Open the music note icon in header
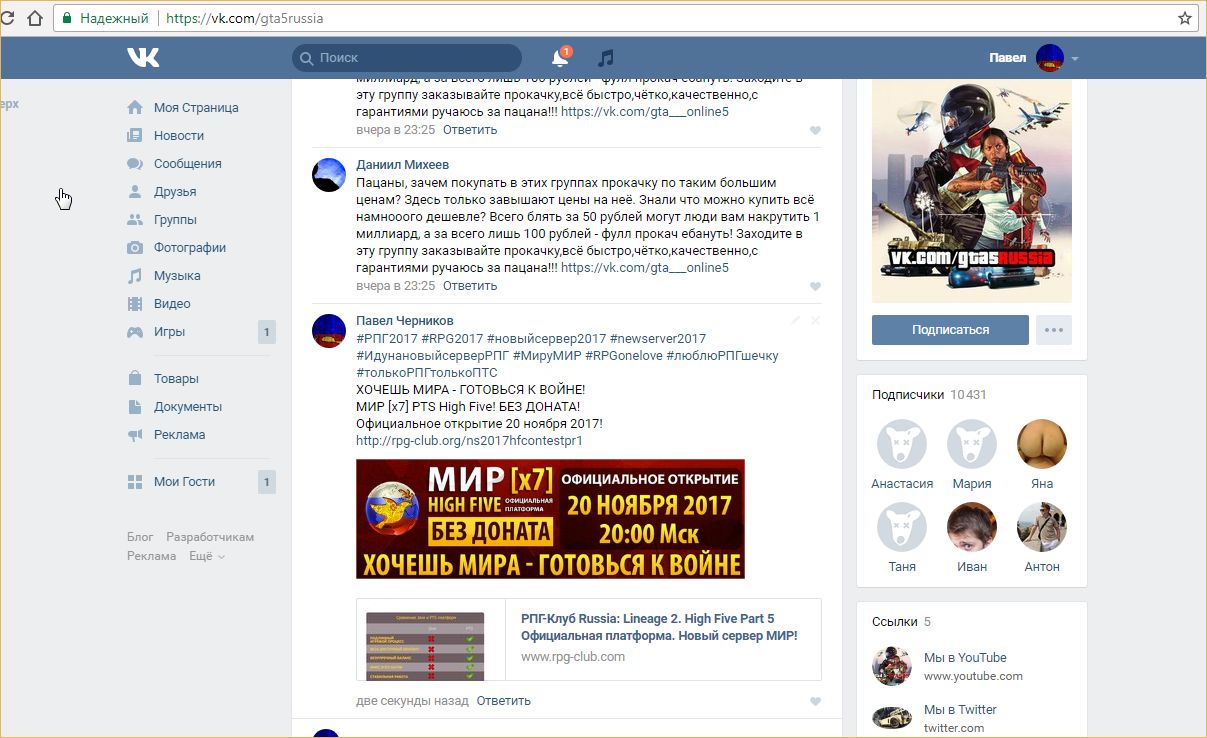 pyautogui.click(x=606, y=58)
